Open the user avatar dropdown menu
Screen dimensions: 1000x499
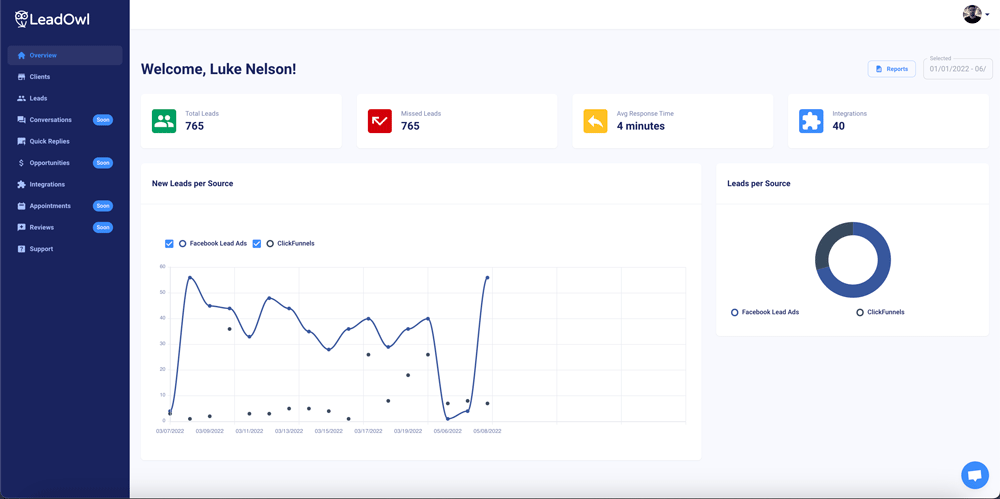click(x=975, y=14)
